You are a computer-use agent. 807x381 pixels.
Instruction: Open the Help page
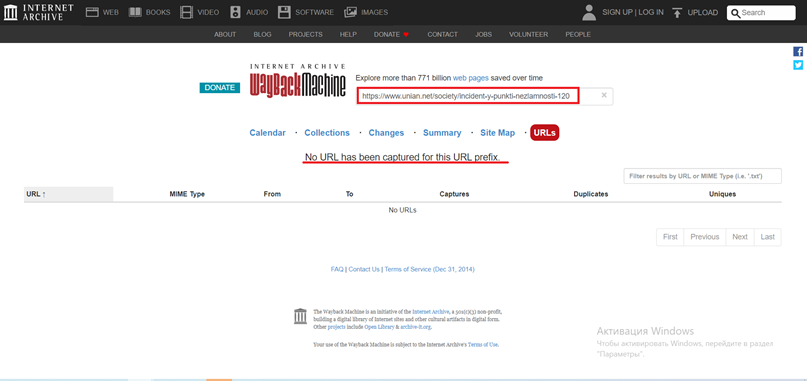(348, 34)
